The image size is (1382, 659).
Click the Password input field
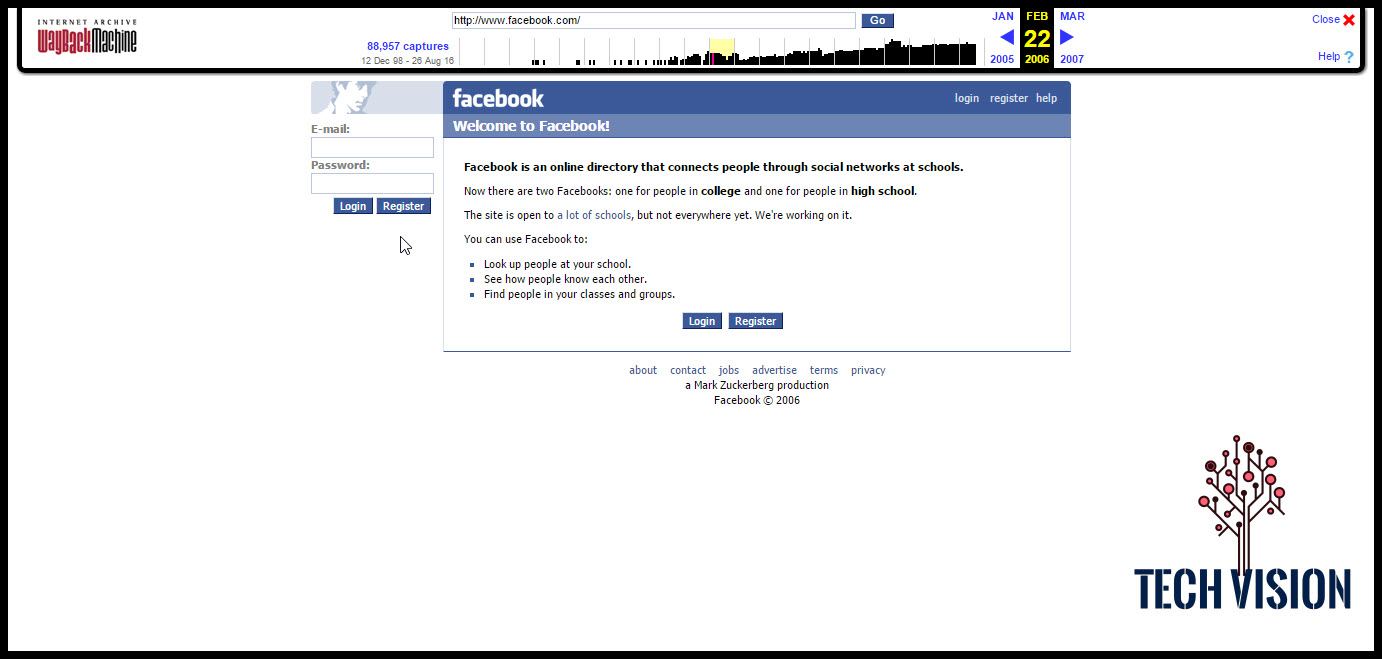point(372,184)
